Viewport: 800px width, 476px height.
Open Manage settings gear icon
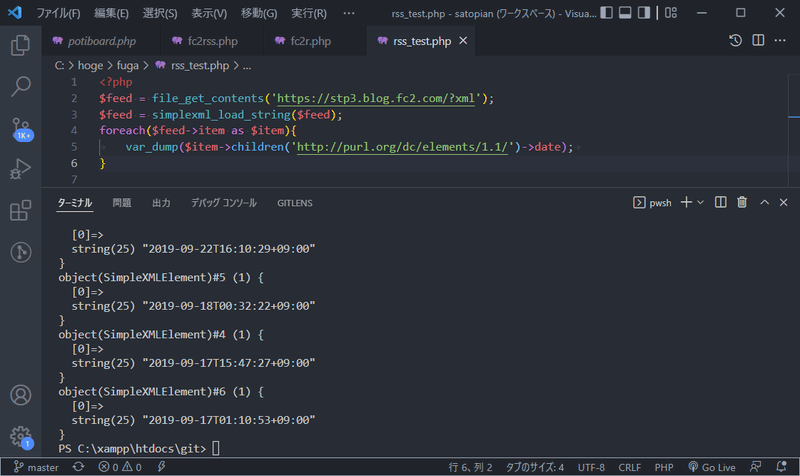[21, 437]
